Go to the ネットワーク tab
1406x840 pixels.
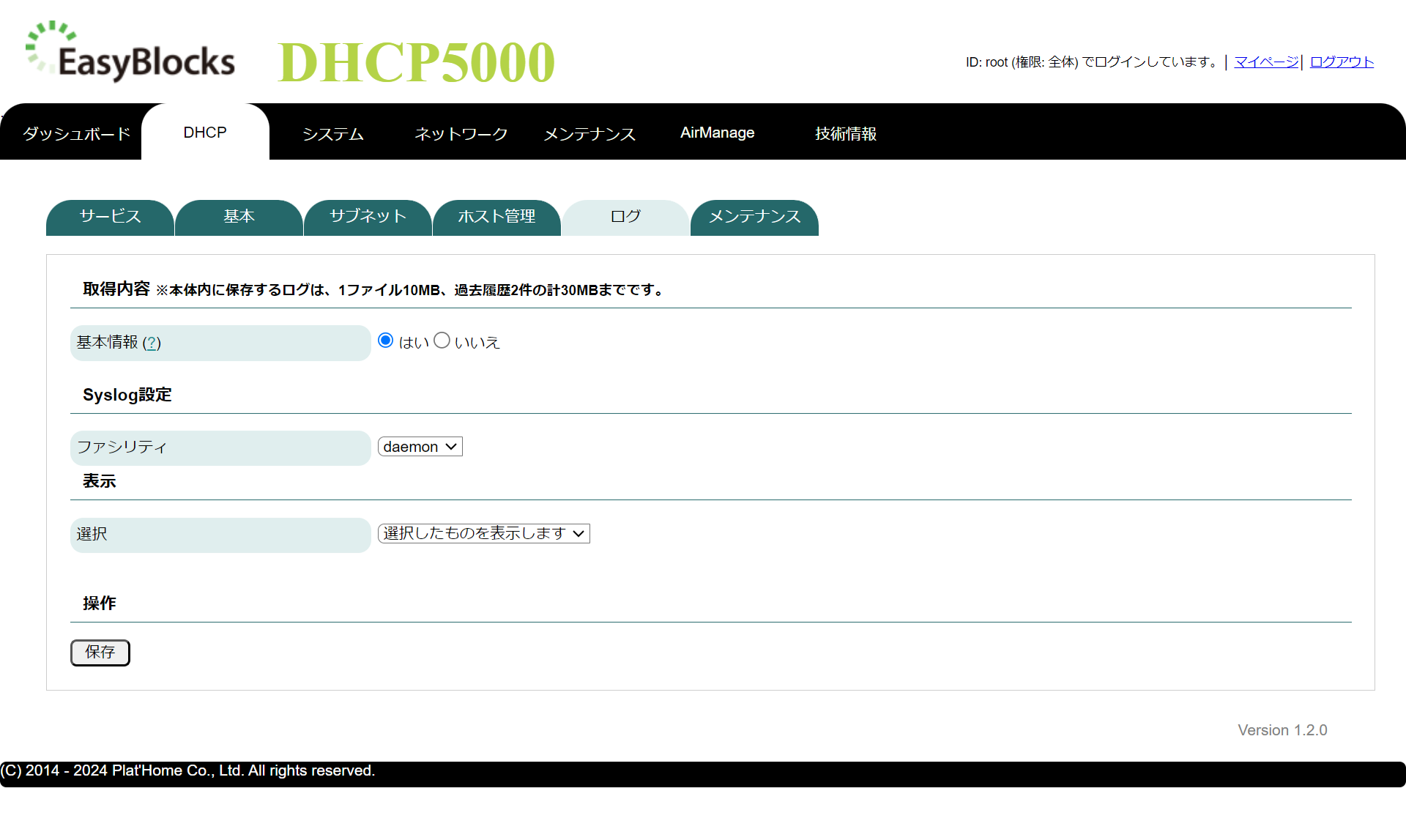tap(461, 133)
